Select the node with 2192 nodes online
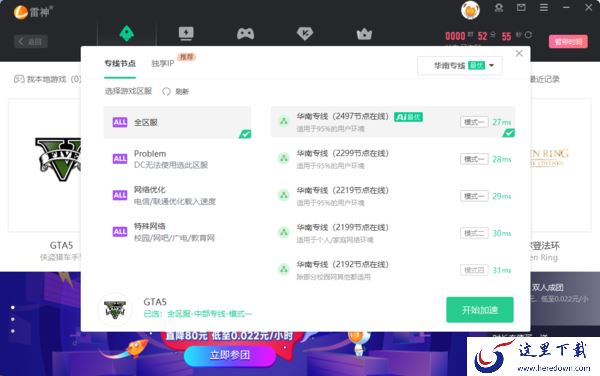The image size is (600, 376). pos(393,270)
